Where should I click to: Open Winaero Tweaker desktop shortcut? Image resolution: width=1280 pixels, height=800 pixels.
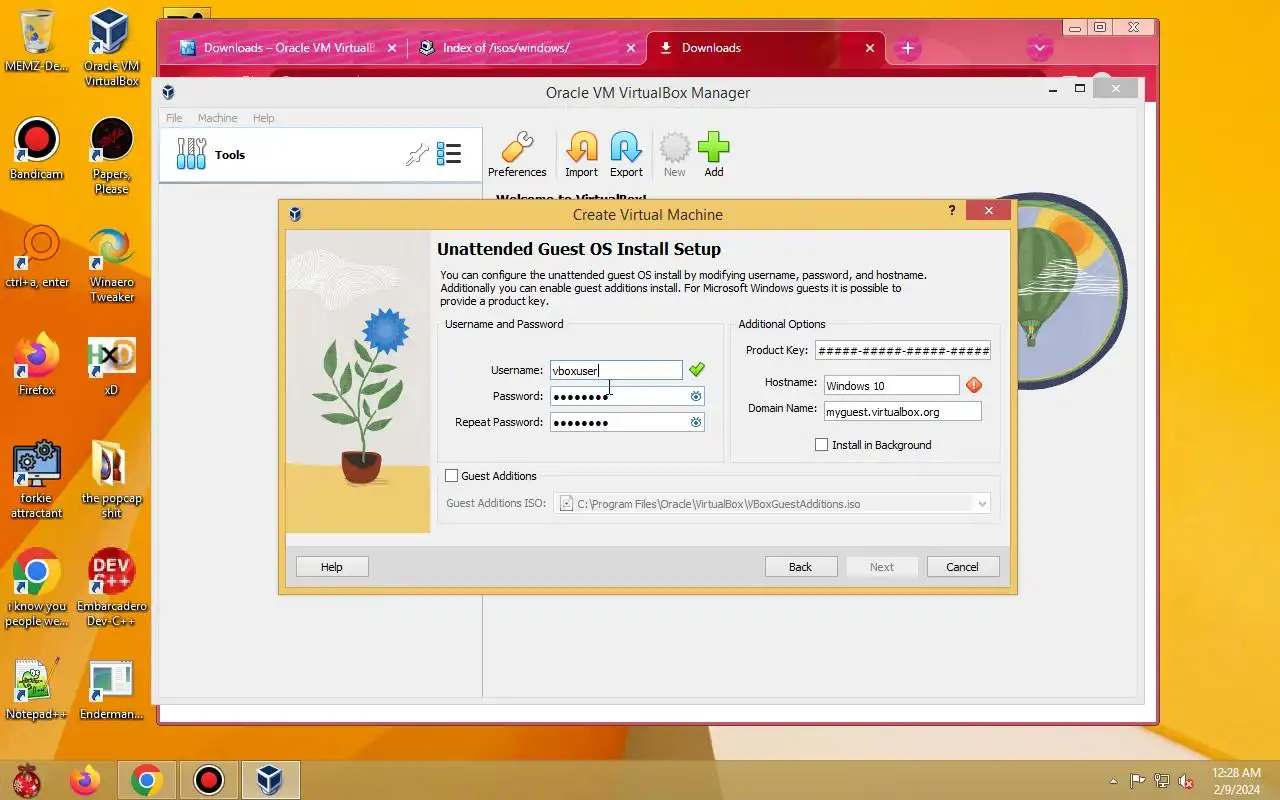pyautogui.click(x=111, y=264)
